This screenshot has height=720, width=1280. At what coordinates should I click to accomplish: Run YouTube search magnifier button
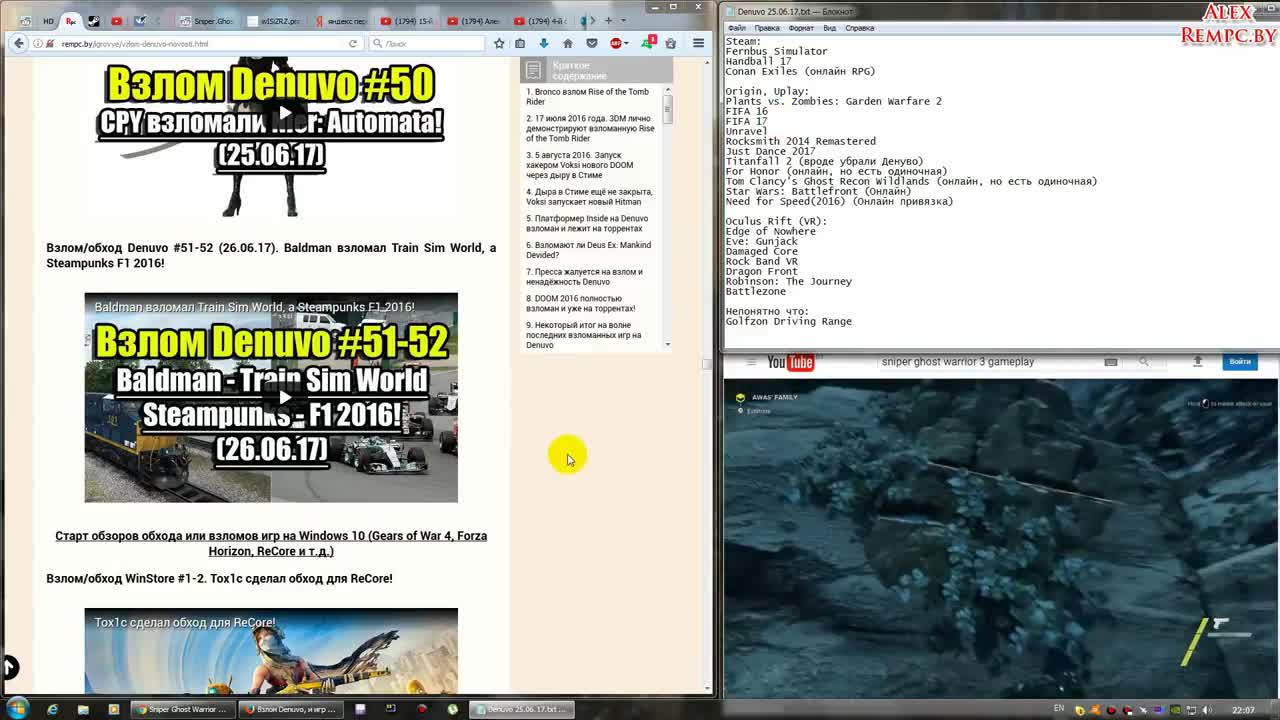(x=1143, y=362)
